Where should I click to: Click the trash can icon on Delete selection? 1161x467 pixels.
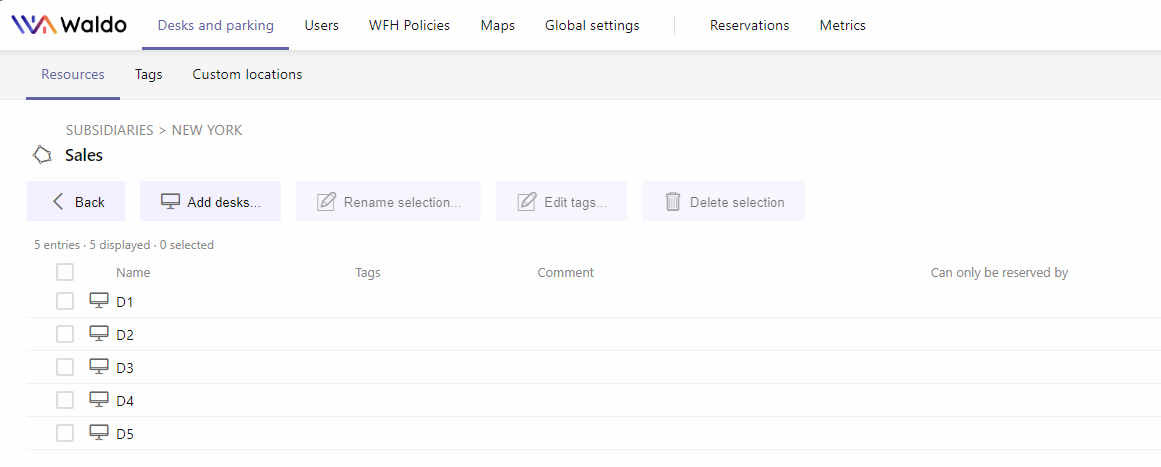(672, 201)
